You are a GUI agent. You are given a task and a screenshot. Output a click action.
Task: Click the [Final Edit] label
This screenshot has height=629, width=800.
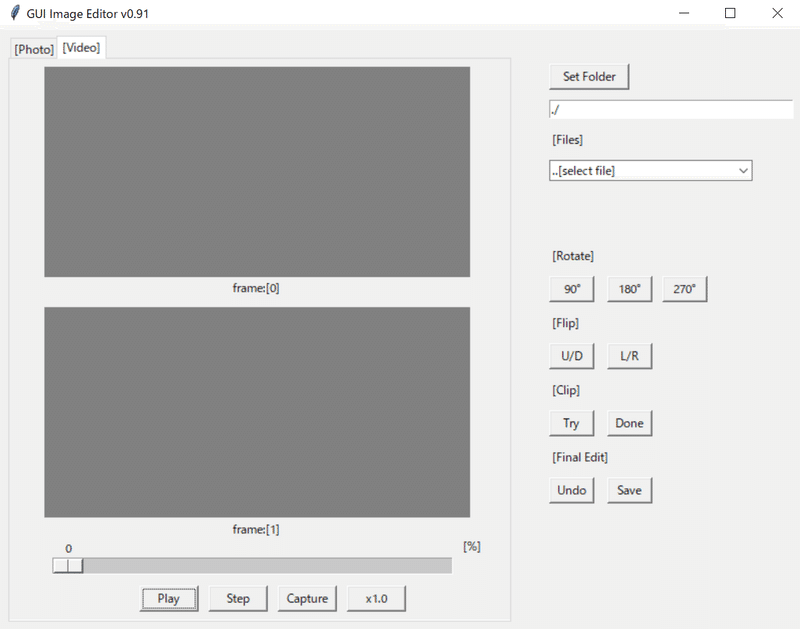580,458
